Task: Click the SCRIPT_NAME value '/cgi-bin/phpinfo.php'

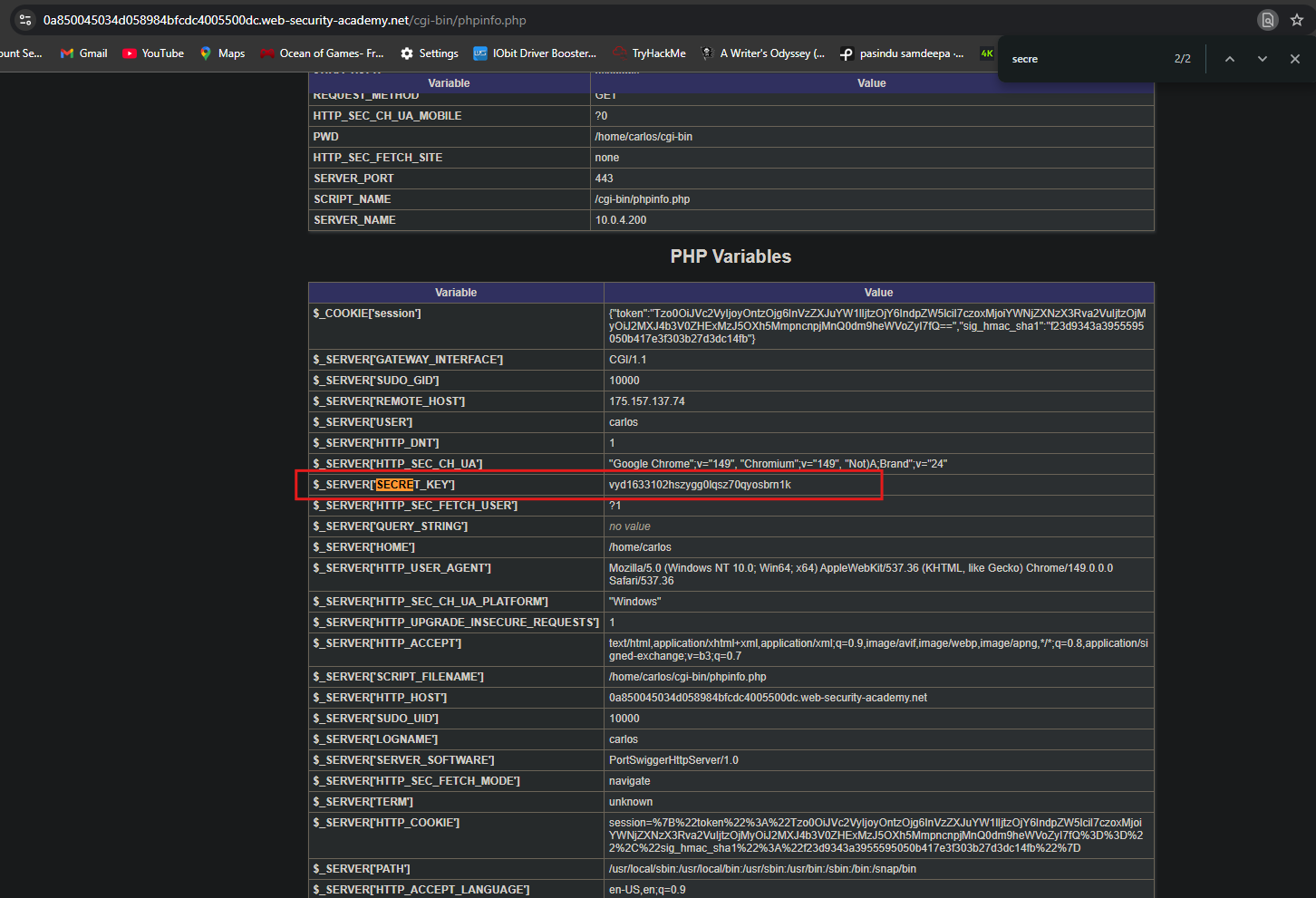Action: point(643,199)
